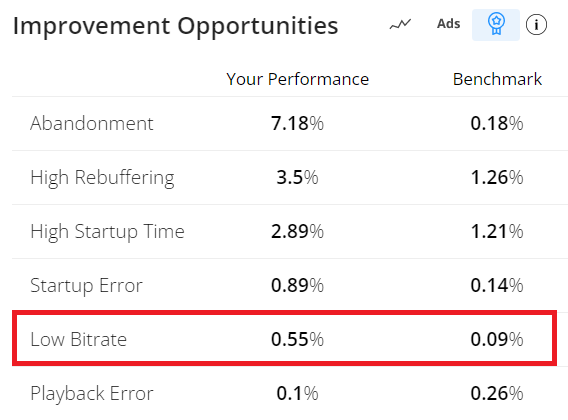Viewport: 568px width, 420px height.
Task: Click the 1.21% startup time benchmark
Action: pos(497,231)
